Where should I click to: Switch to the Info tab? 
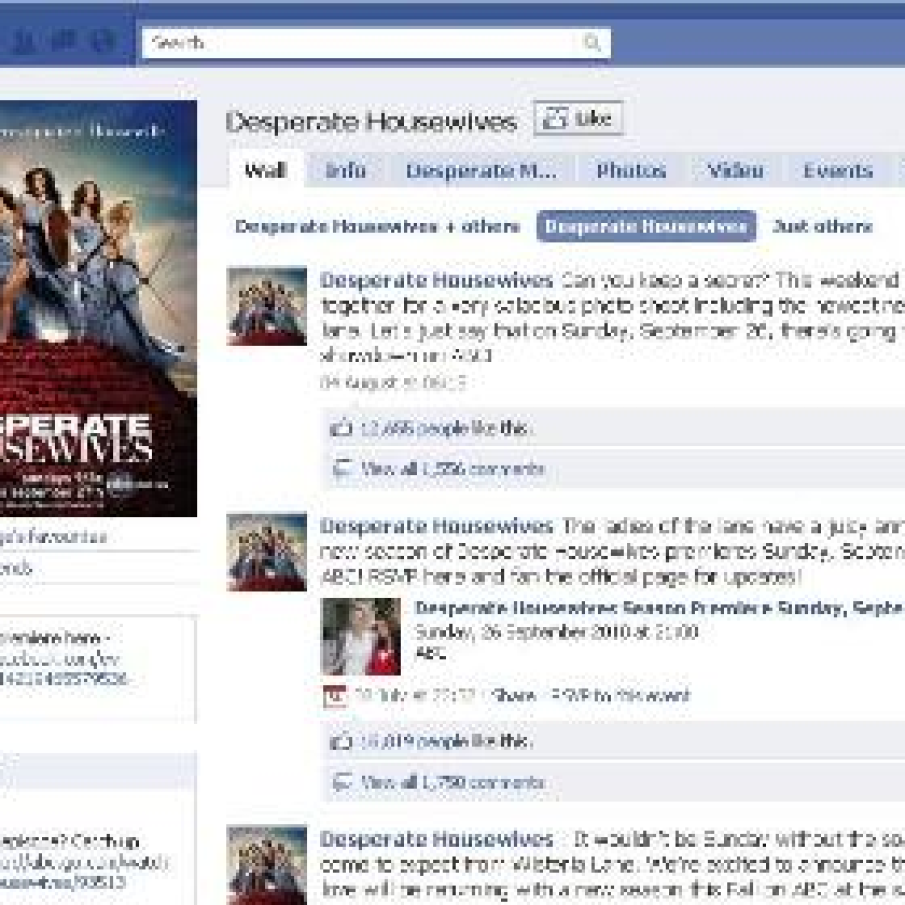pyautogui.click(x=345, y=170)
